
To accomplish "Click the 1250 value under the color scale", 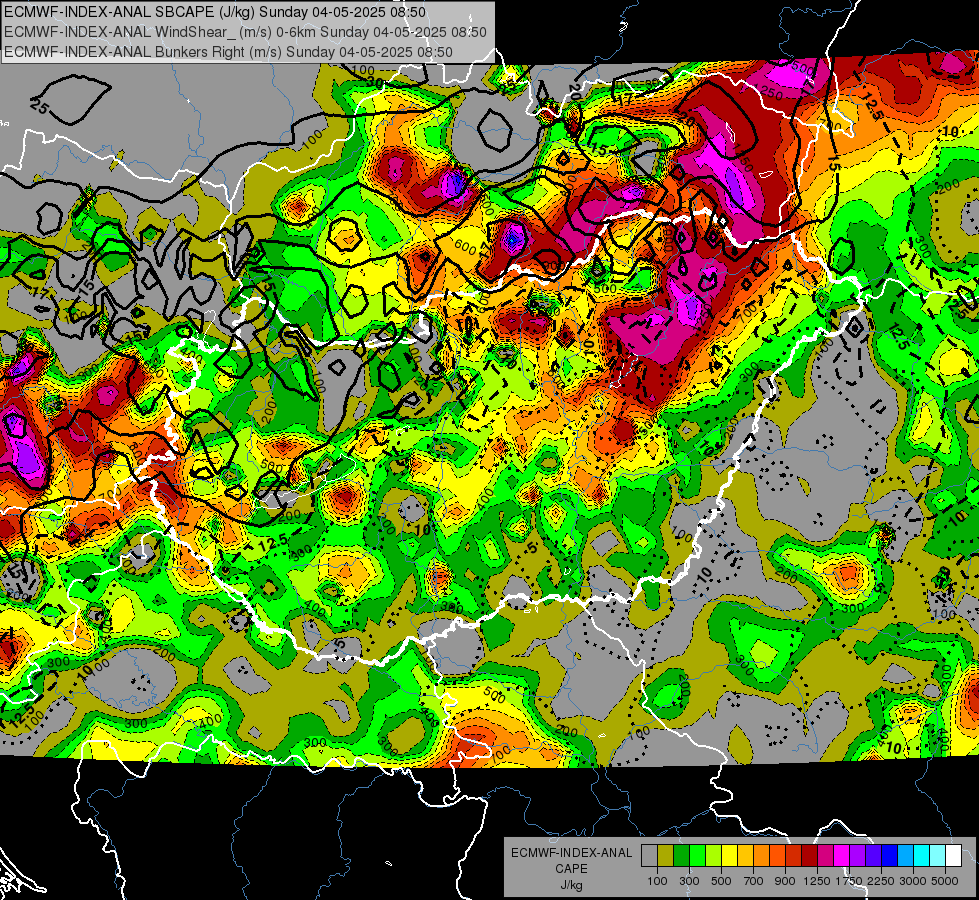I will point(817,881).
